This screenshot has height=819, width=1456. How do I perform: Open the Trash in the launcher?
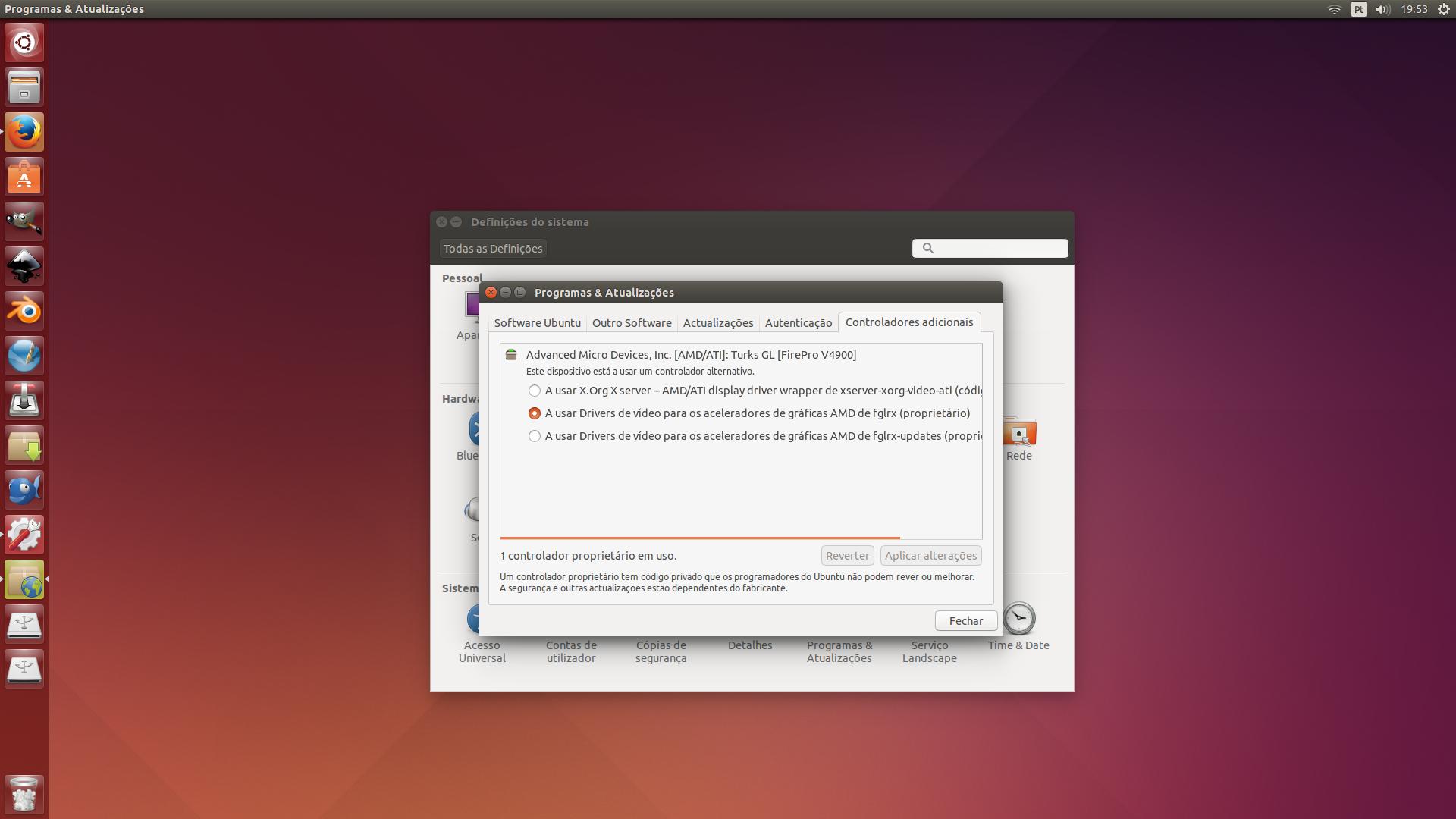[24, 794]
